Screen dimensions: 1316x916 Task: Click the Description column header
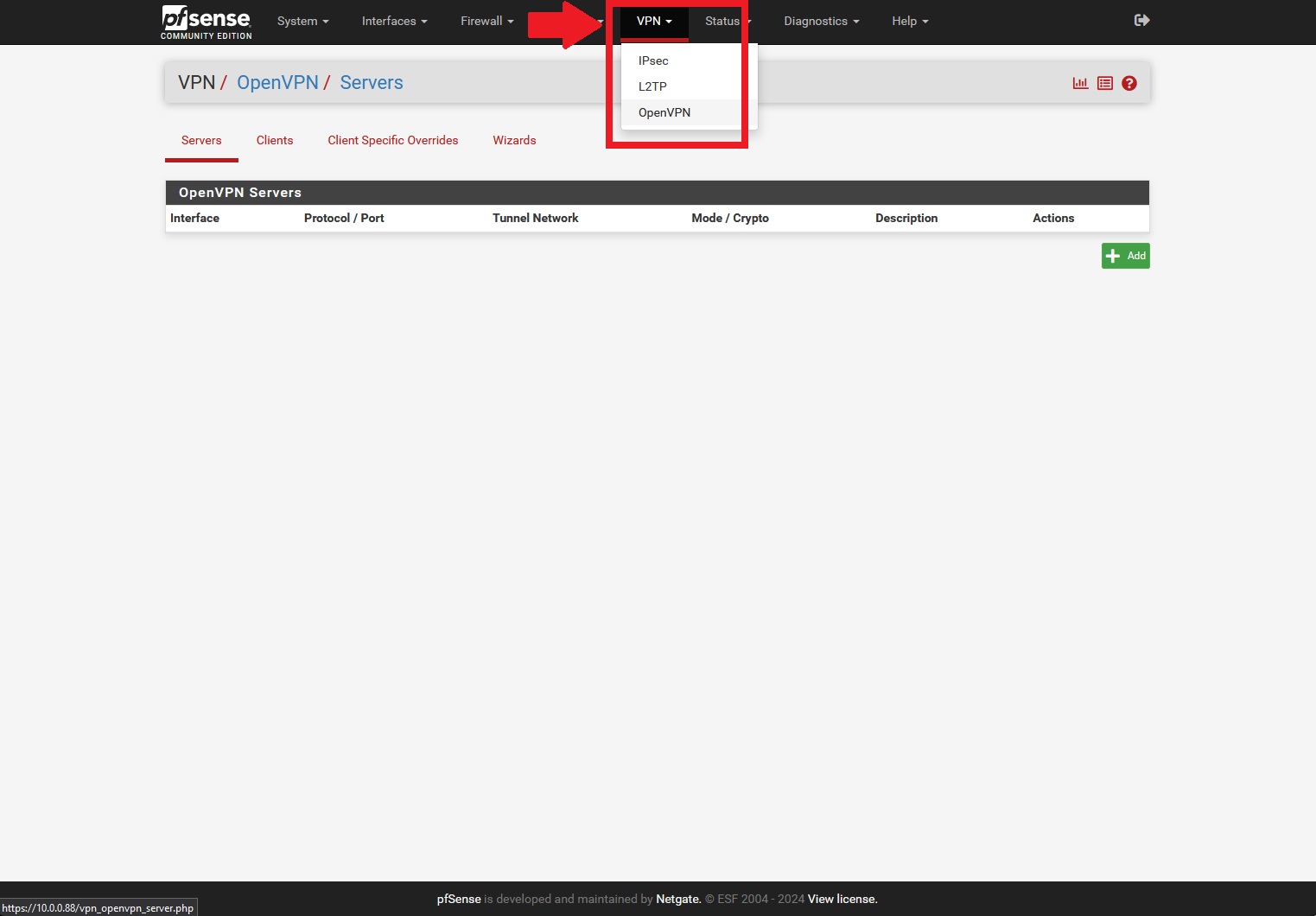coord(906,218)
